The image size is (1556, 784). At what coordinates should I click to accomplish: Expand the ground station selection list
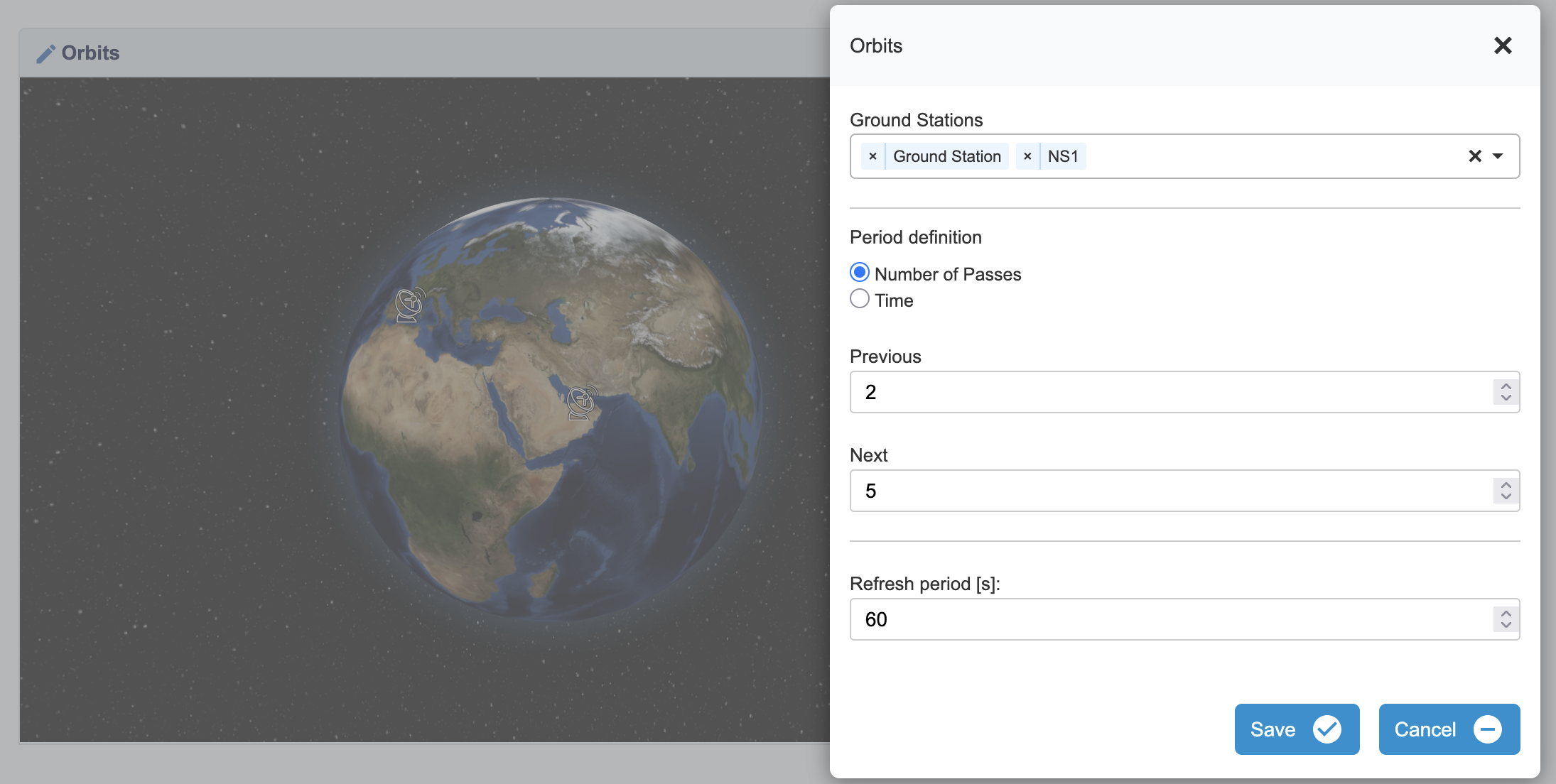[x=1499, y=156]
